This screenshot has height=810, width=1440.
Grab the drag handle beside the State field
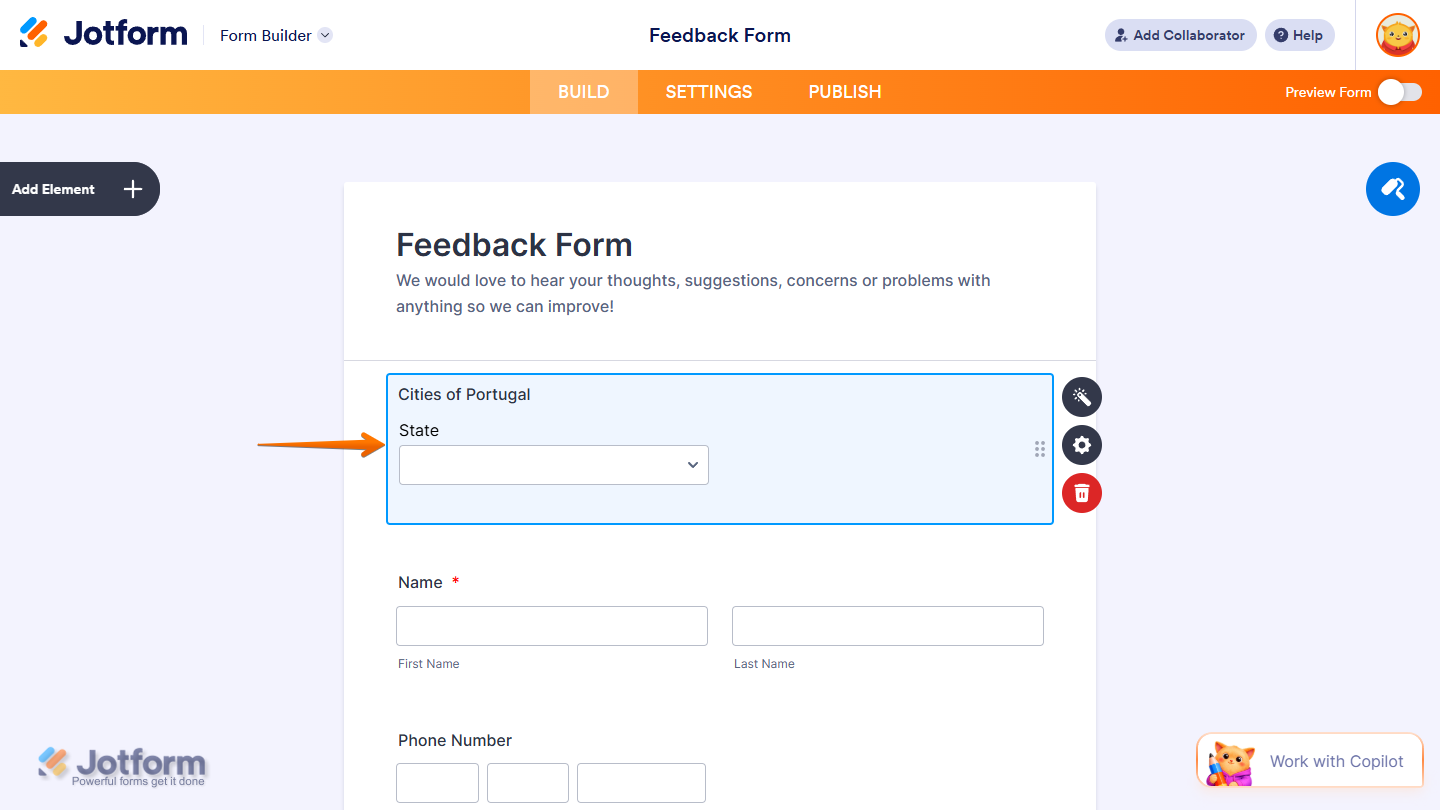tap(1039, 449)
